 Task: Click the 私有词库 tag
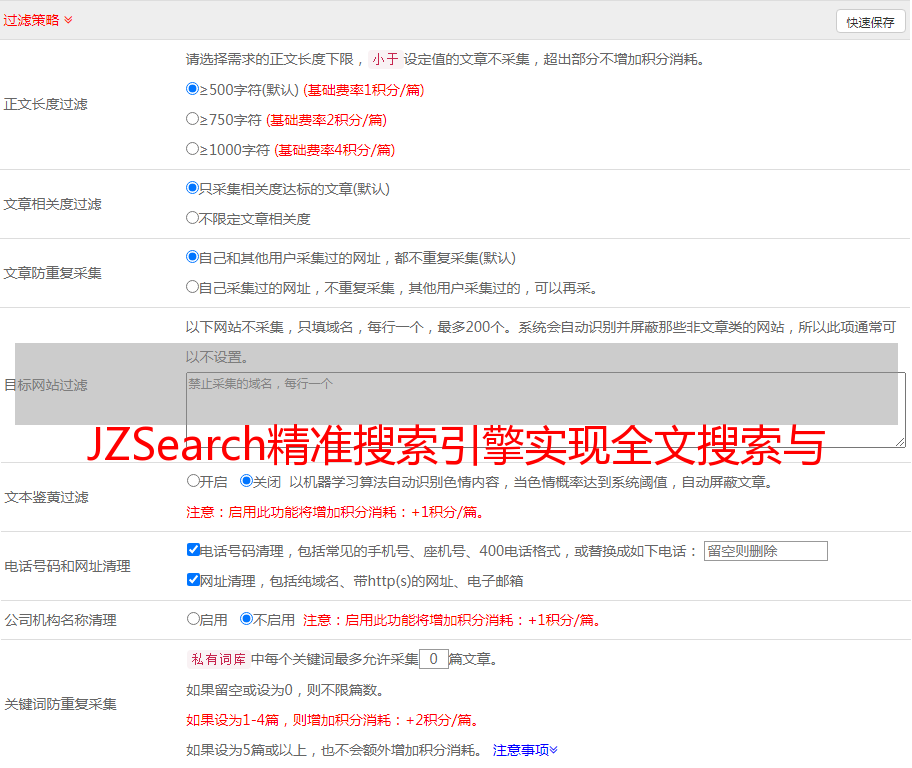[x=216, y=659]
